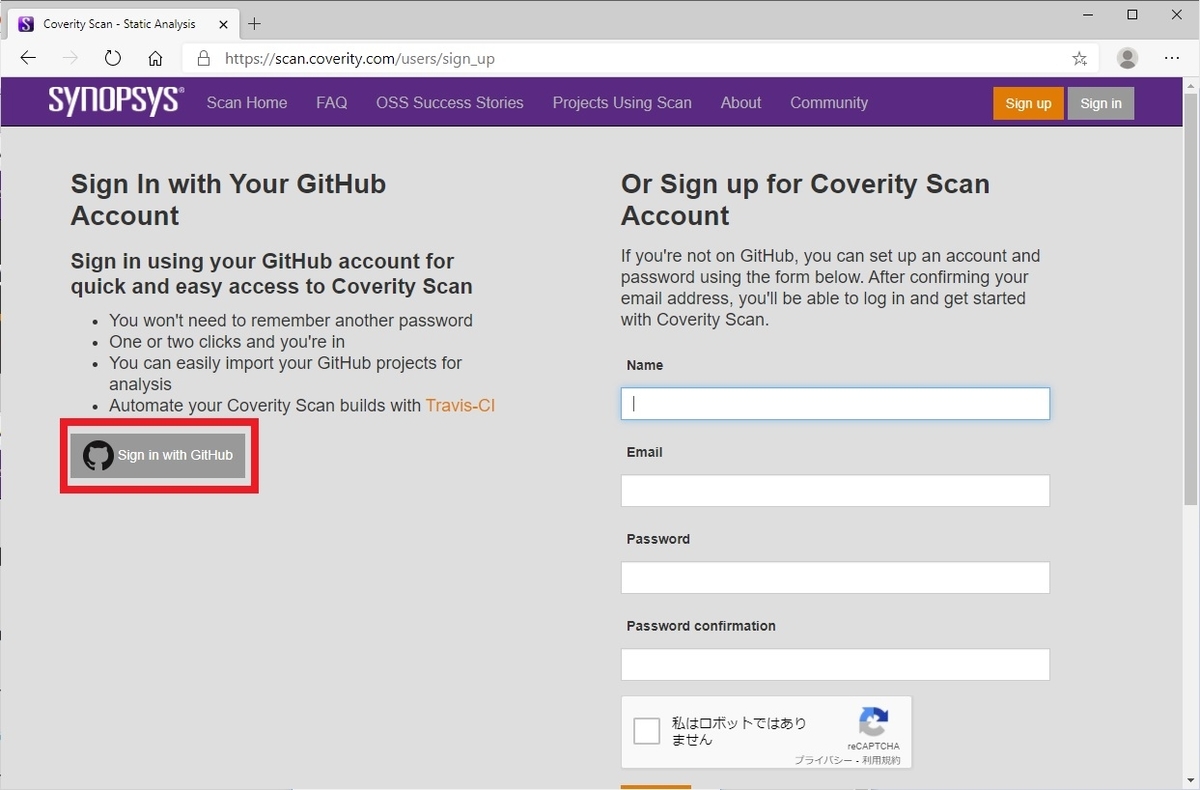Open Projects Using Scan page
This screenshot has height=790, width=1200.
pyautogui.click(x=622, y=103)
